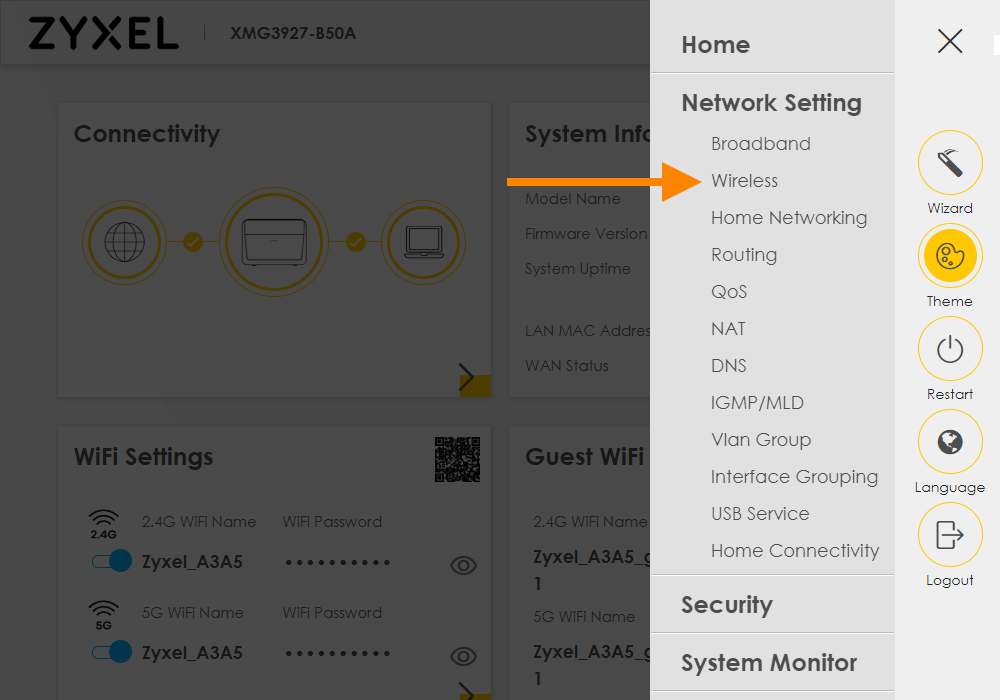Click the globe icon in Connectivity diagram

click(124, 242)
